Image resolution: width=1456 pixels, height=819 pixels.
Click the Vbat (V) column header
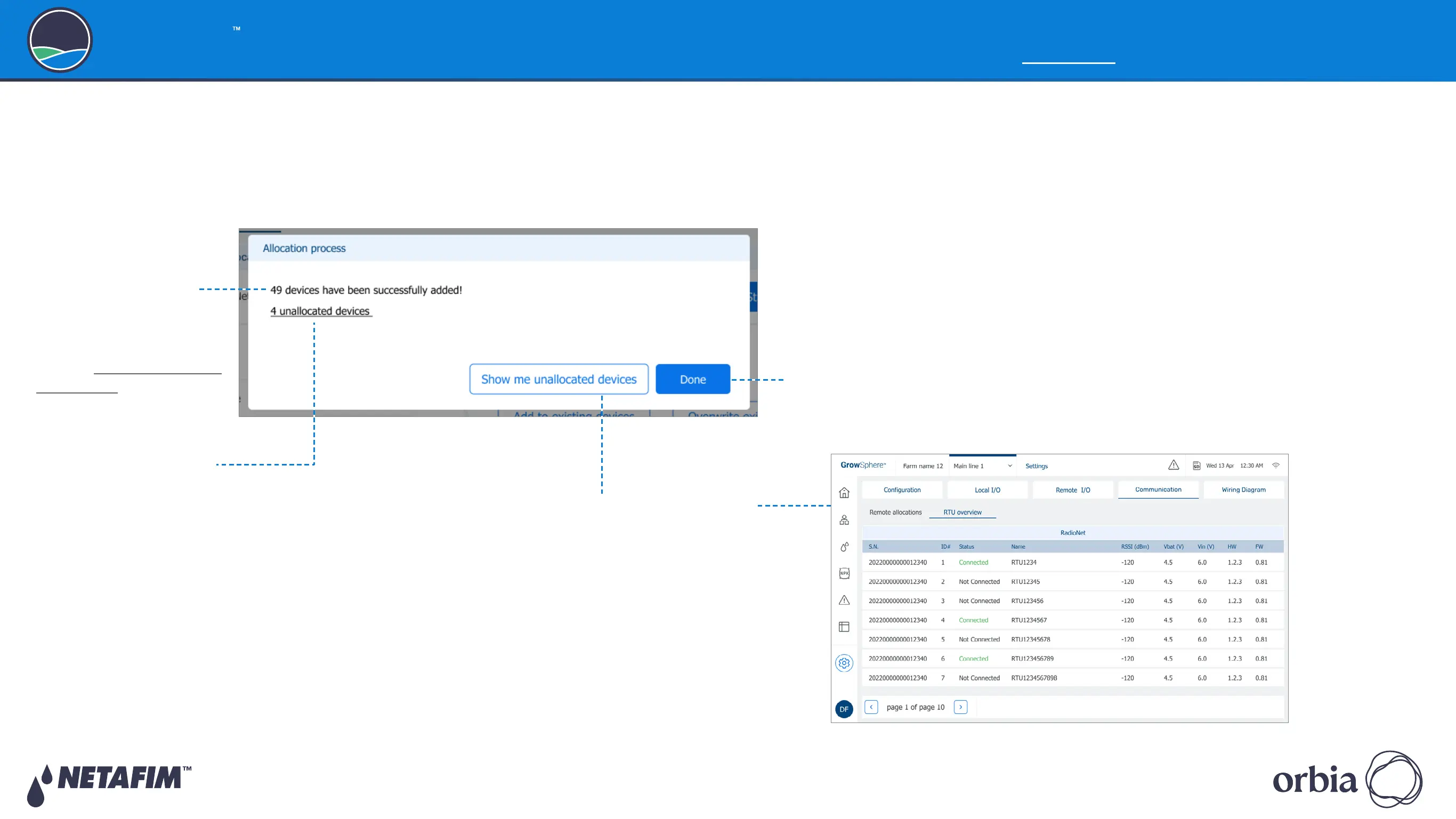pyautogui.click(x=1173, y=547)
